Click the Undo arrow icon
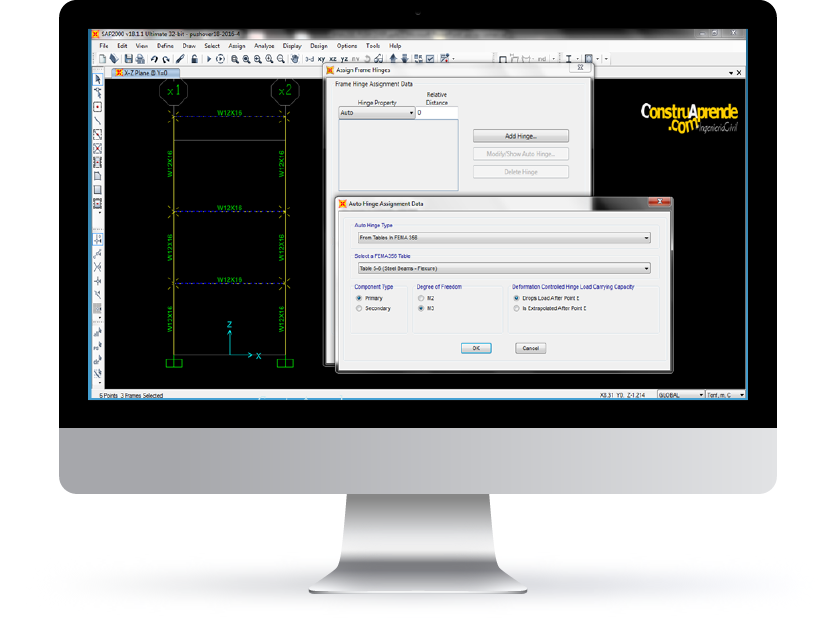The image size is (836, 640). pyautogui.click(x=154, y=59)
